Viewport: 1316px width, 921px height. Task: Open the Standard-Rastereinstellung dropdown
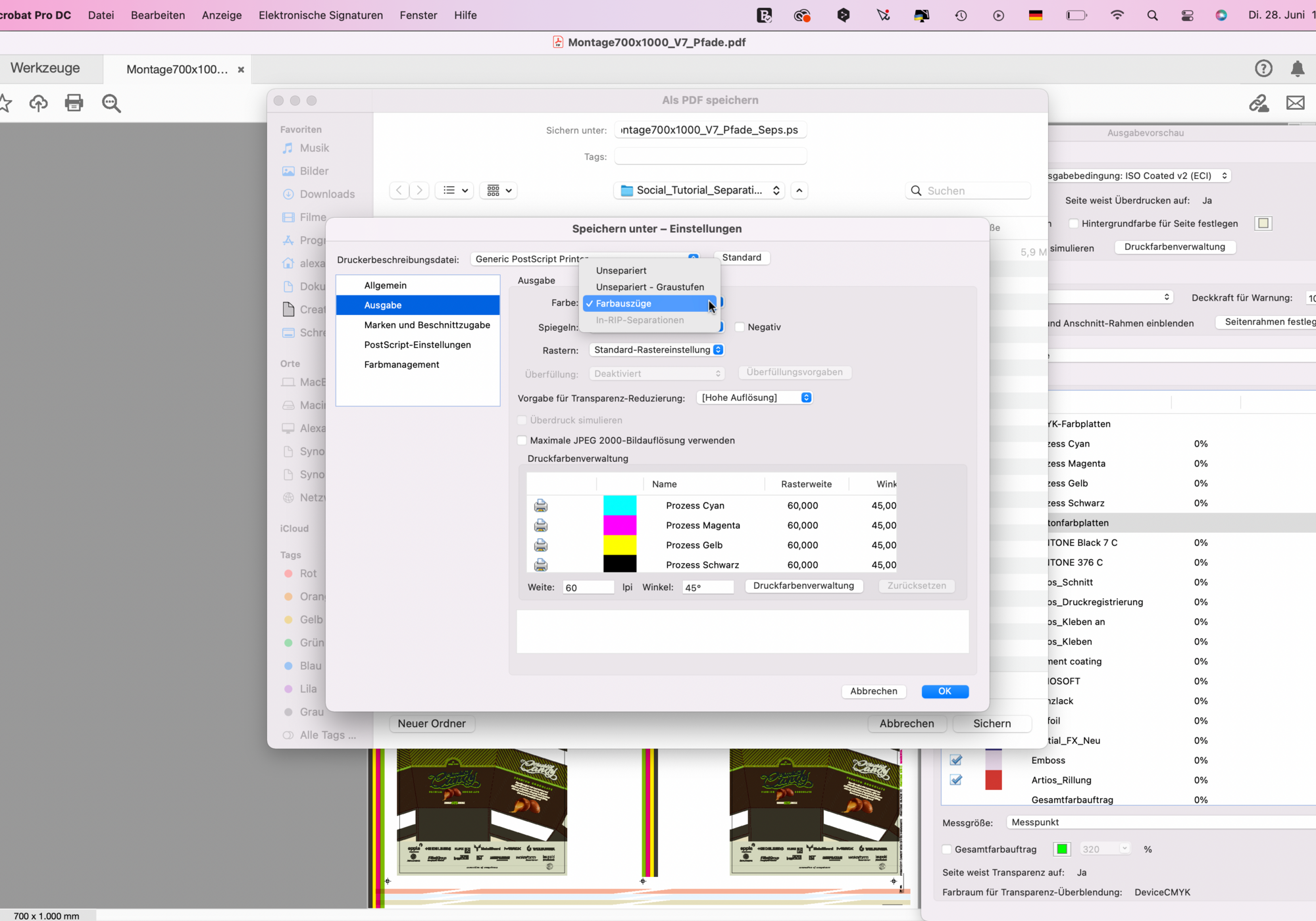click(656, 349)
